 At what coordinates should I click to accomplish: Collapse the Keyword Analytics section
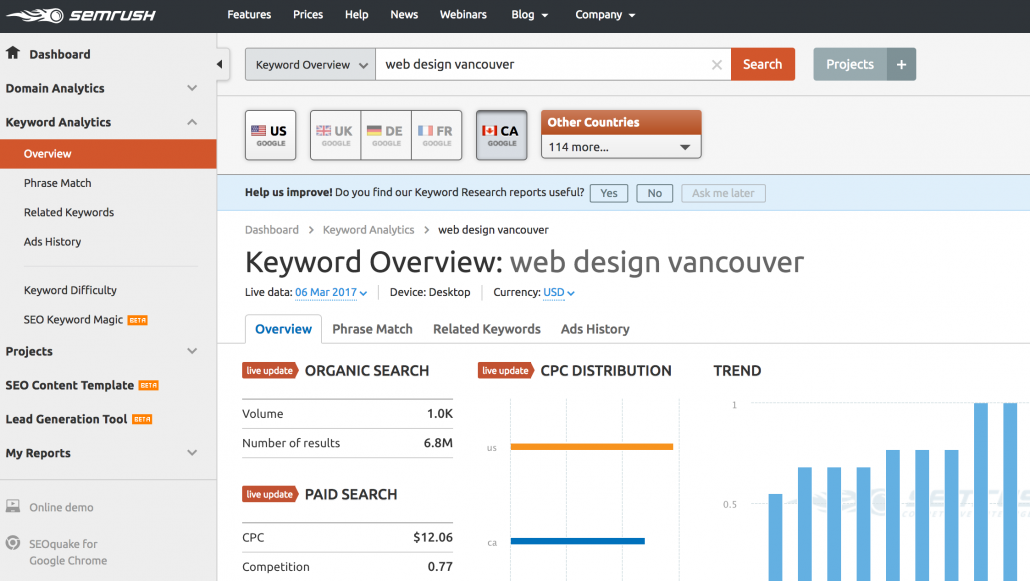192,122
